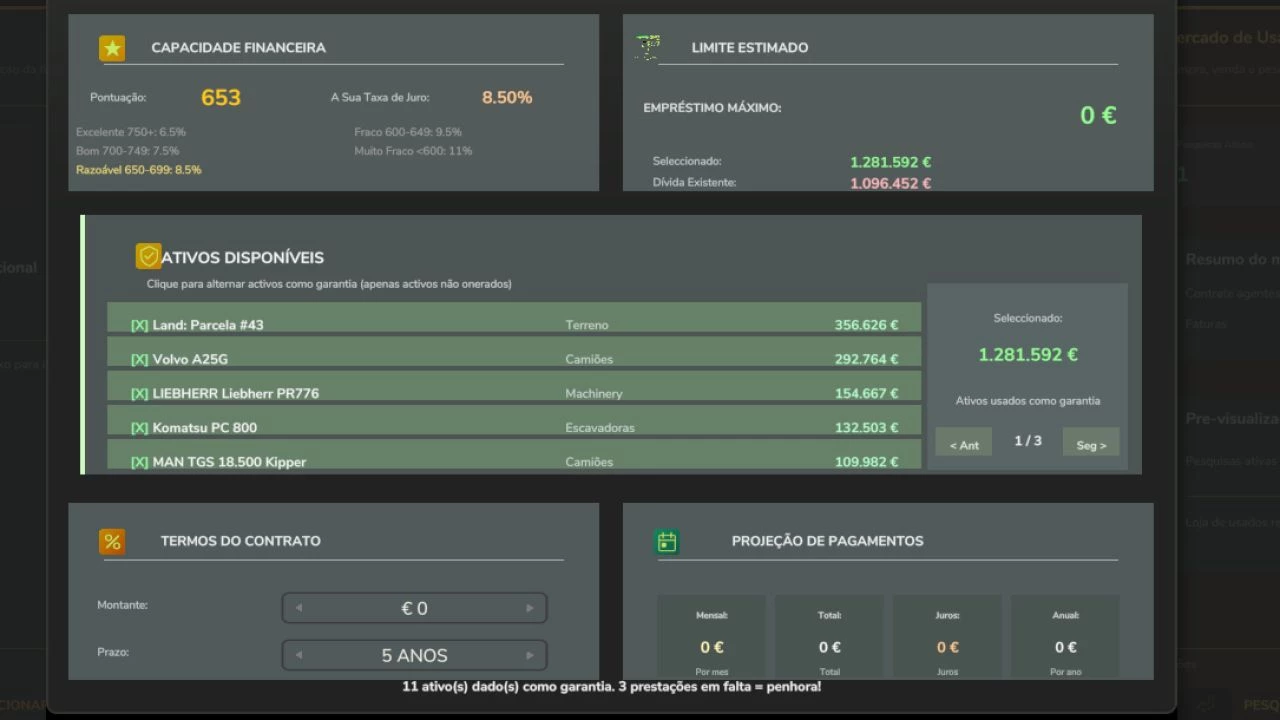
Task: Click the Anual payment card
Action: 1065,637
